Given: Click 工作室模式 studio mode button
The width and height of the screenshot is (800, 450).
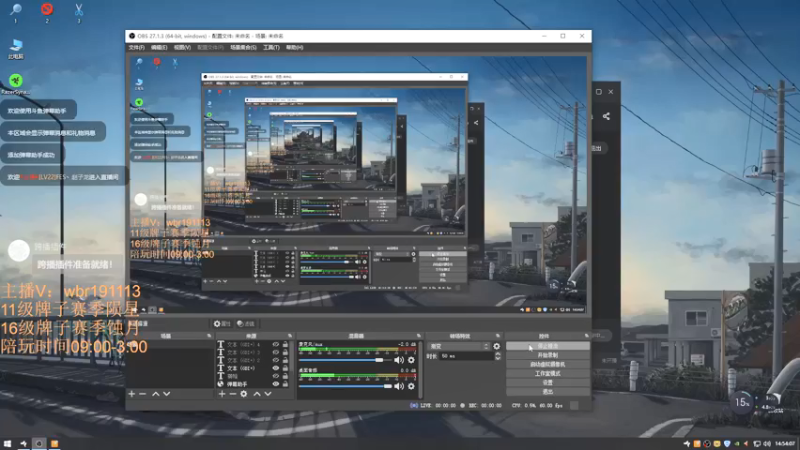Looking at the screenshot, I should click(547, 373).
